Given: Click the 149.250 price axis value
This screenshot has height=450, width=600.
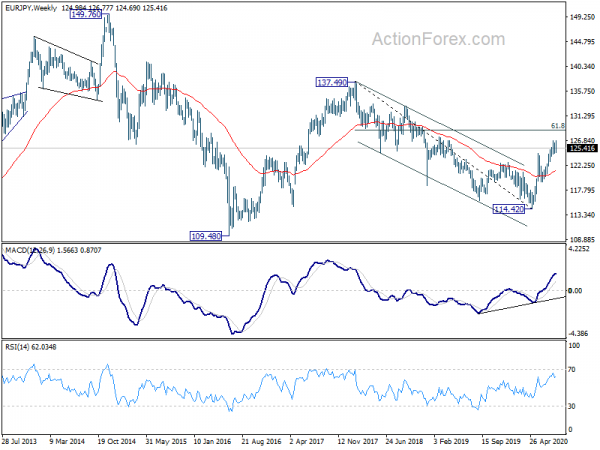Looking at the screenshot, I should pyautogui.click(x=582, y=17).
